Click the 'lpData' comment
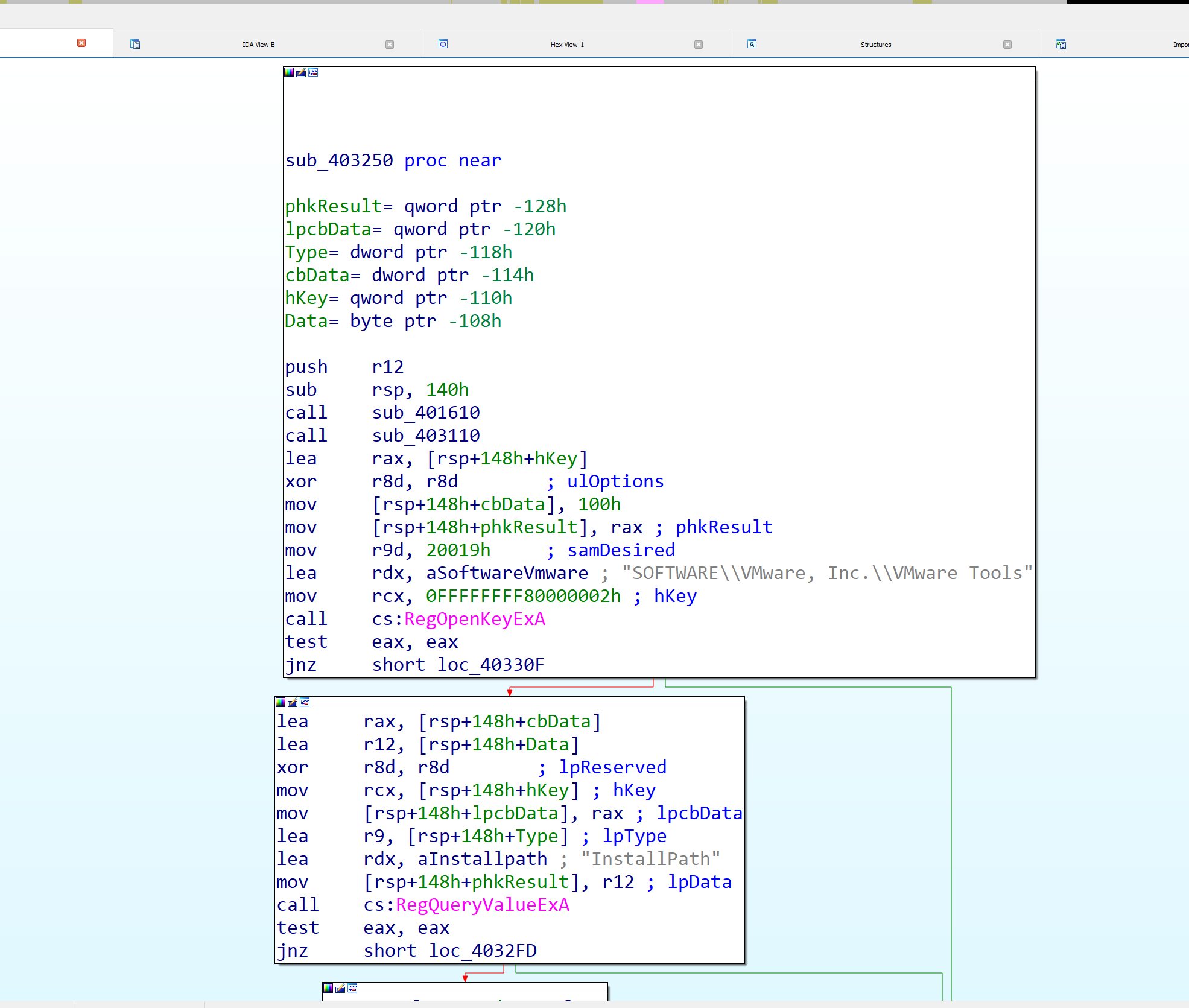Viewport: 1189px width, 1008px height. point(699,882)
